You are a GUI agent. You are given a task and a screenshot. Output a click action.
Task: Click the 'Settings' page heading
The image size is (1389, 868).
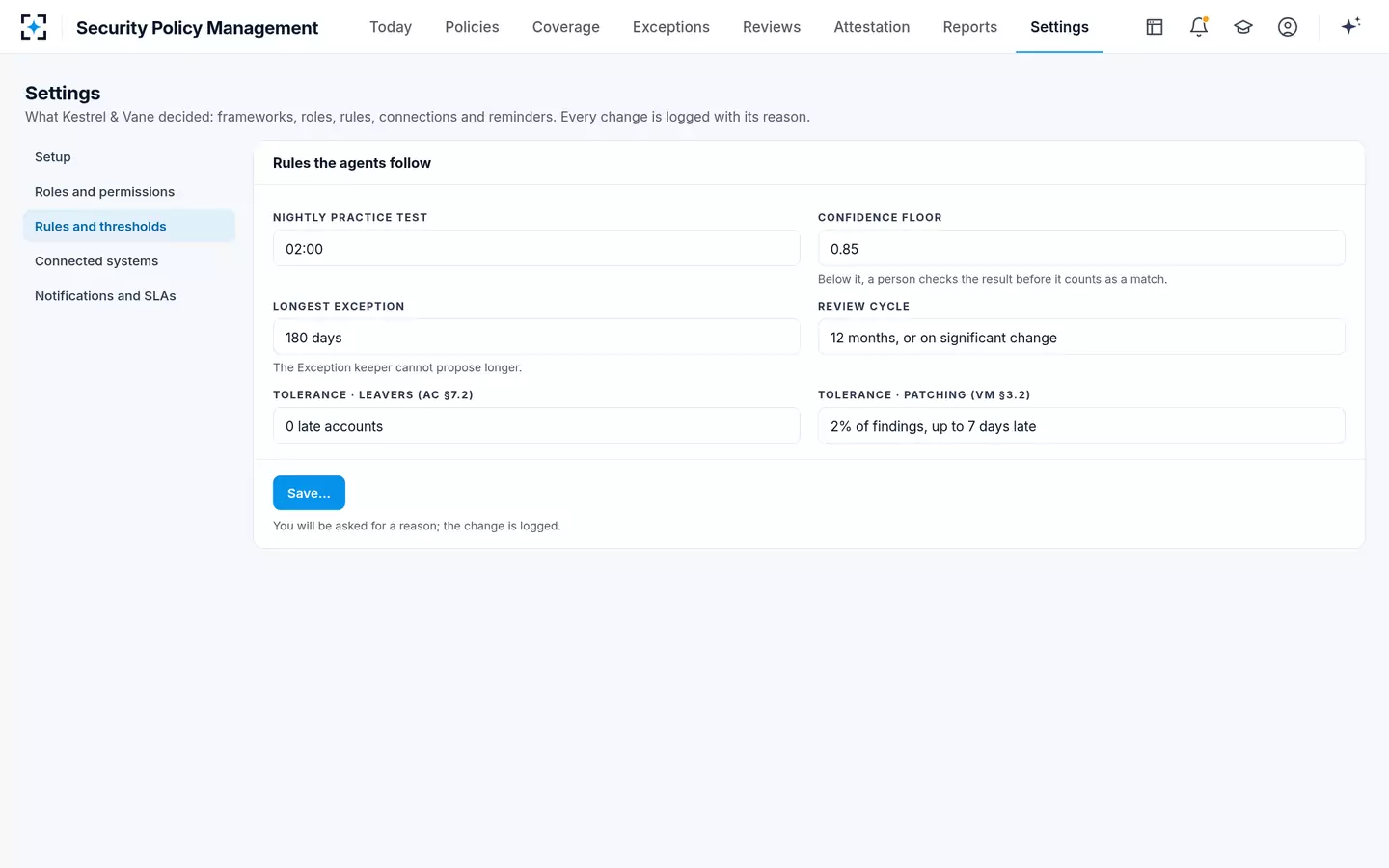pos(63,93)
